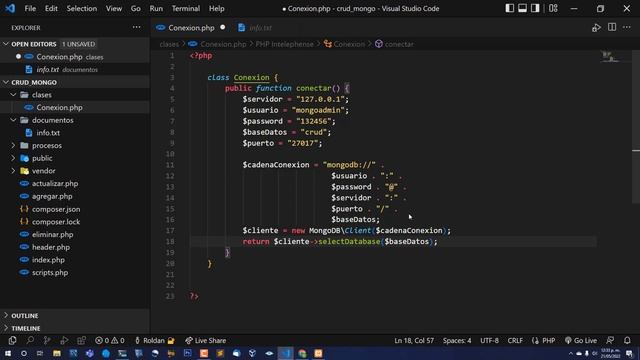The height and width of the screenshot is (360, 640).
Task: Open actualizar.php in the explorer
Action: 55,183
